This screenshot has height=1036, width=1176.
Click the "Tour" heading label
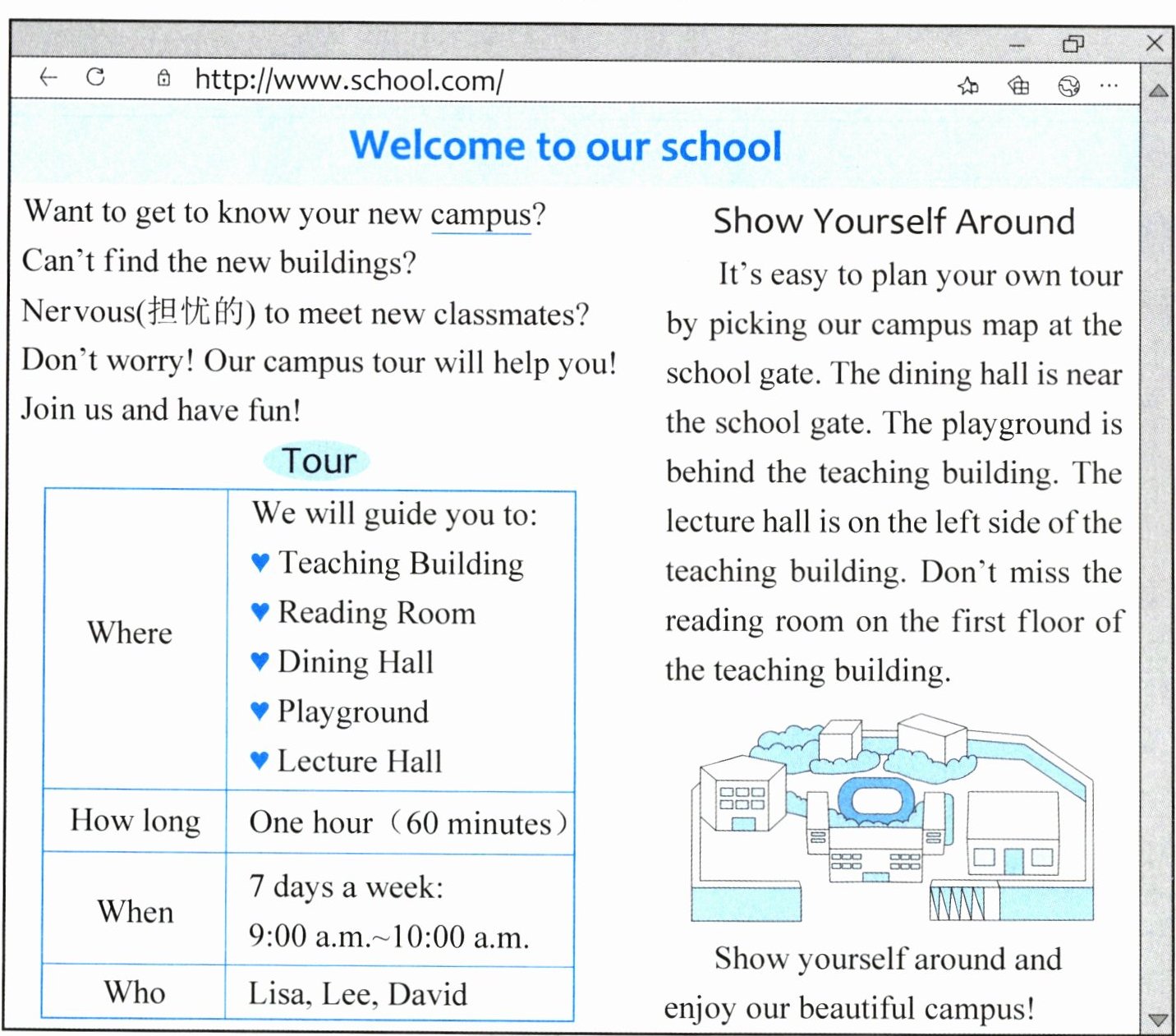pos(318,461)
